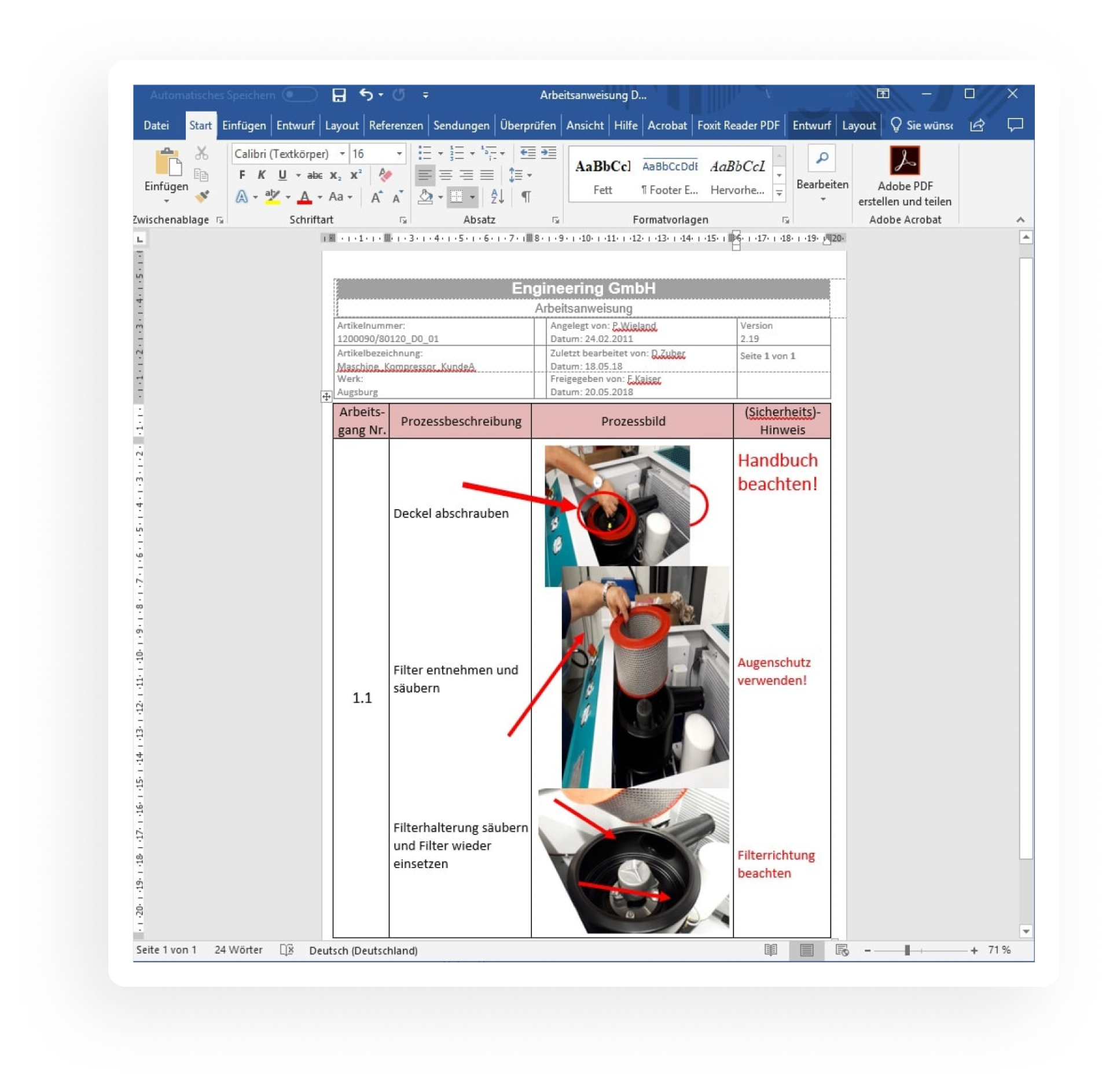
Task: Apply superscript formatting
Action: click(356, 175)
